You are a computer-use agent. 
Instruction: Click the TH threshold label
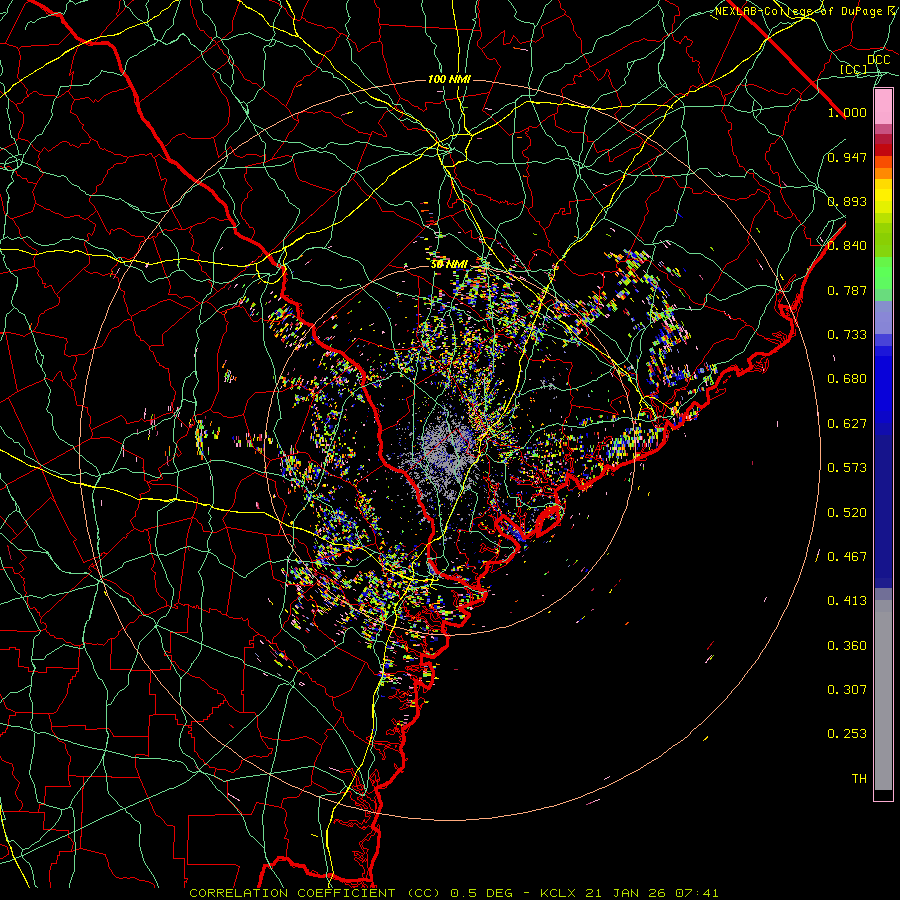(x=859, y=779)
